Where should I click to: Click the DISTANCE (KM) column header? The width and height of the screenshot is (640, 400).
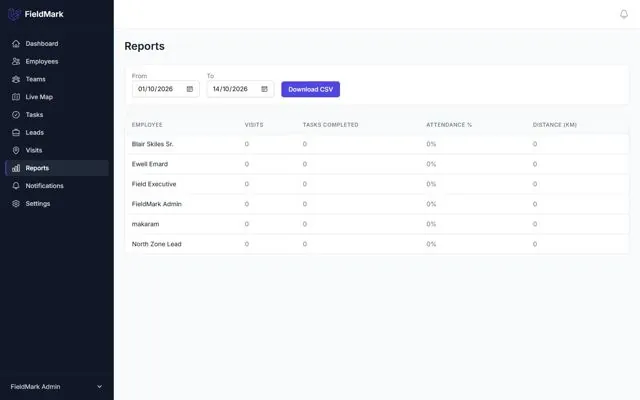click(x=555, y=125)
